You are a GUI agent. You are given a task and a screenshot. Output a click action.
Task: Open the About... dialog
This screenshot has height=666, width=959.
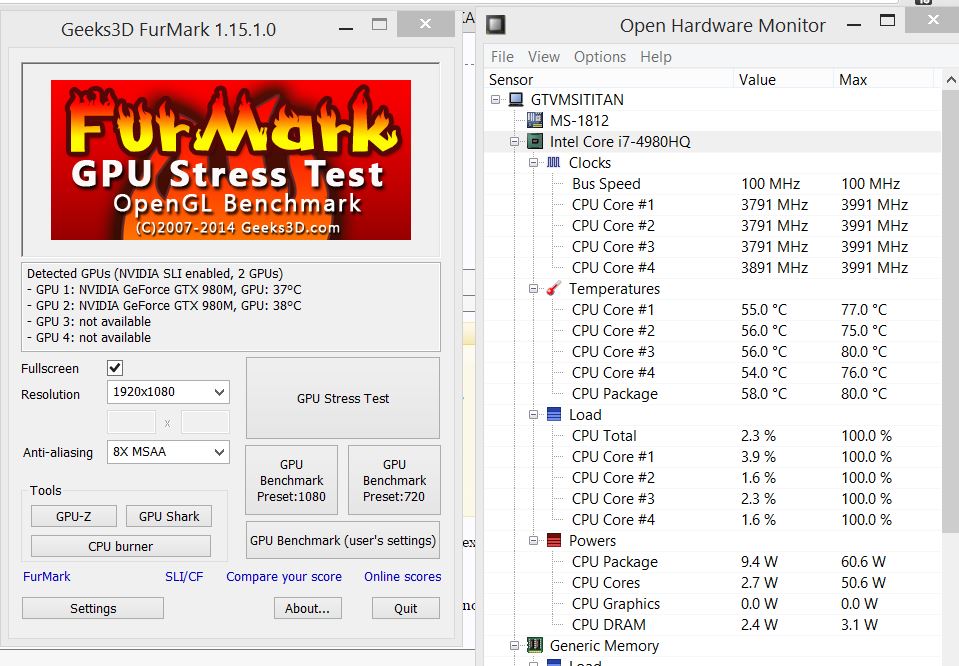pos(307,609)
